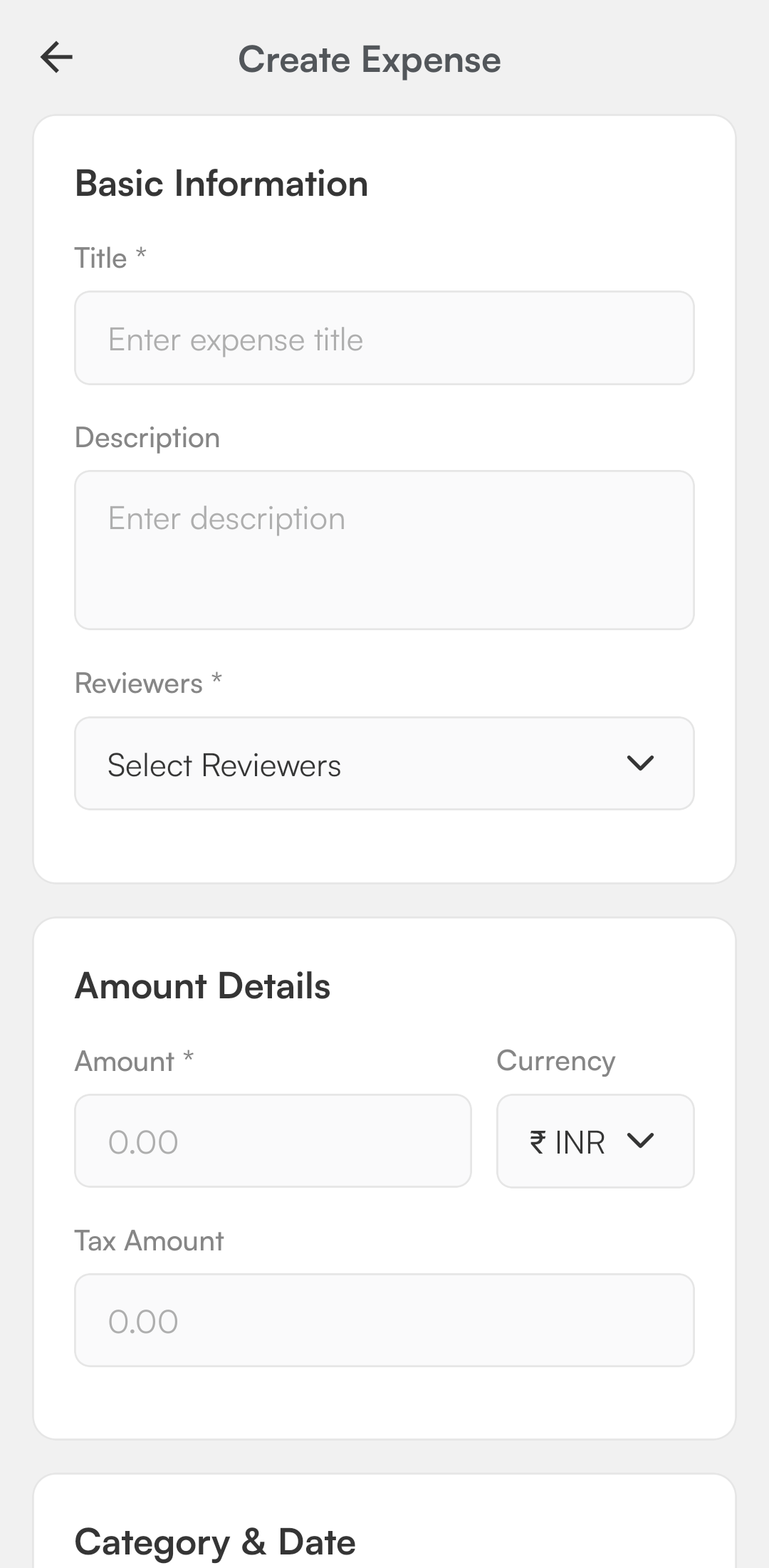Tap the back arrow icon
769x1568 pixels.
tap(57, 58)
